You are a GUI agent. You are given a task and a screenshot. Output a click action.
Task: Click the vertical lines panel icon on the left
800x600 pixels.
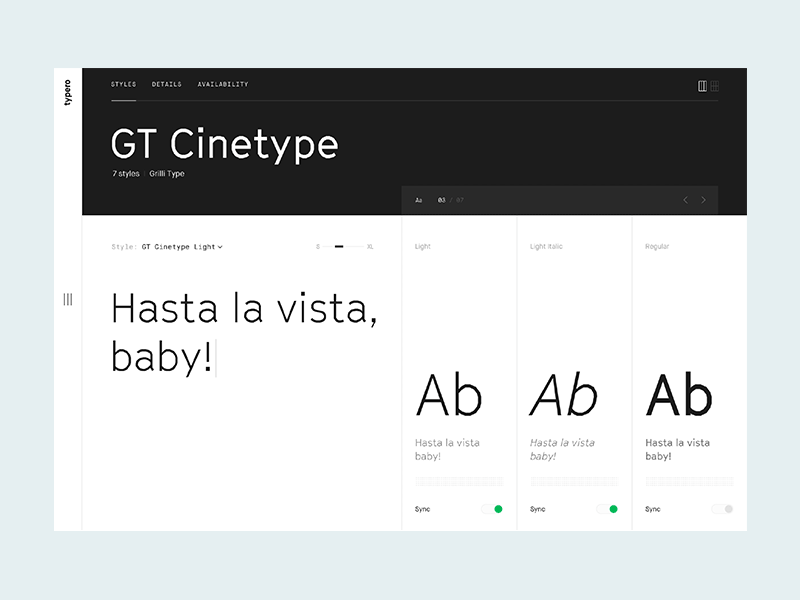click(68, 299)
